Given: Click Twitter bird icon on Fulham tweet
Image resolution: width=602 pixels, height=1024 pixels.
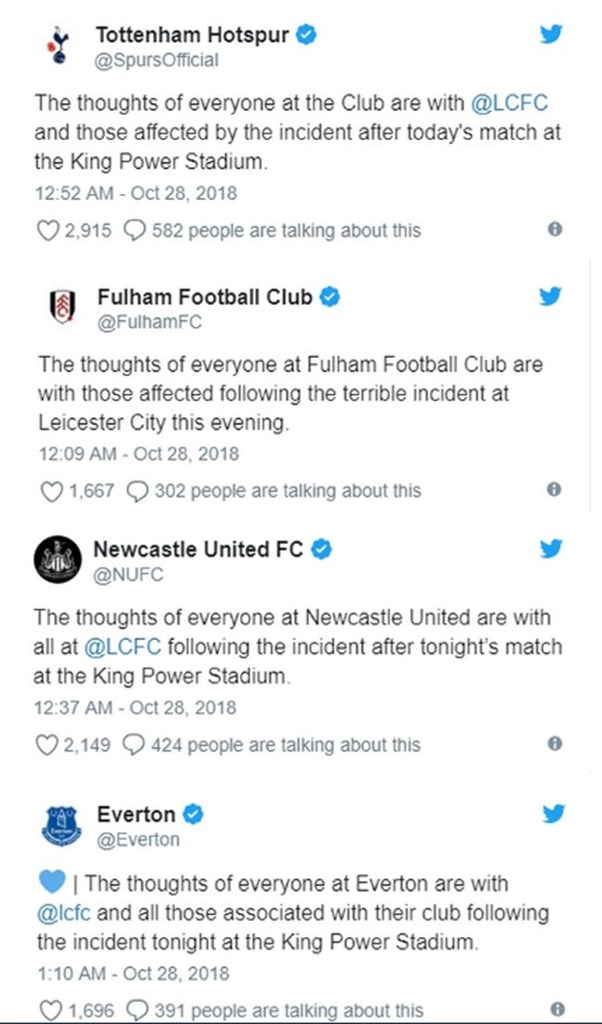Looking at the screenshot, I should click(x=551, y=296).
